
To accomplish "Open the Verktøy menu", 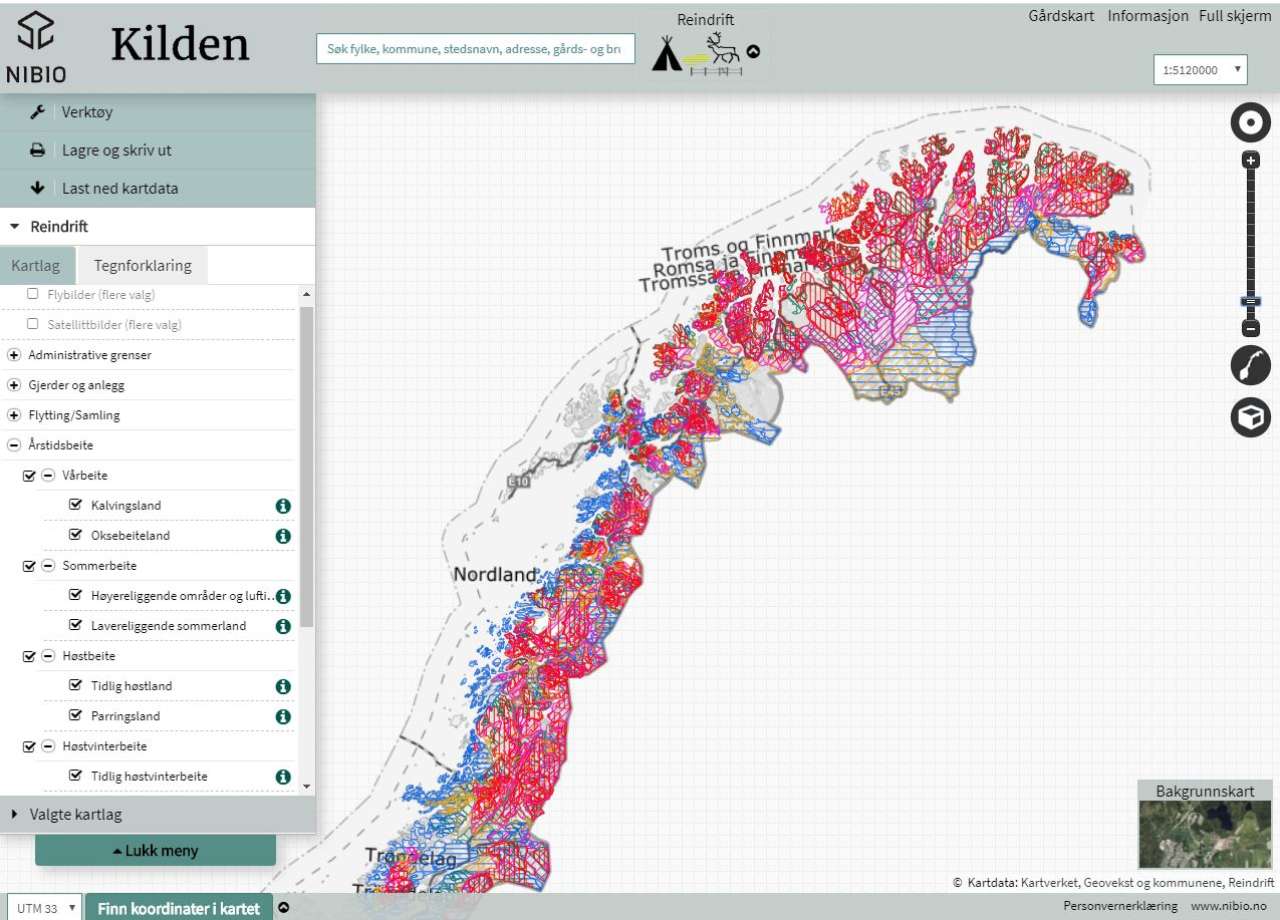I will point(158,112).
